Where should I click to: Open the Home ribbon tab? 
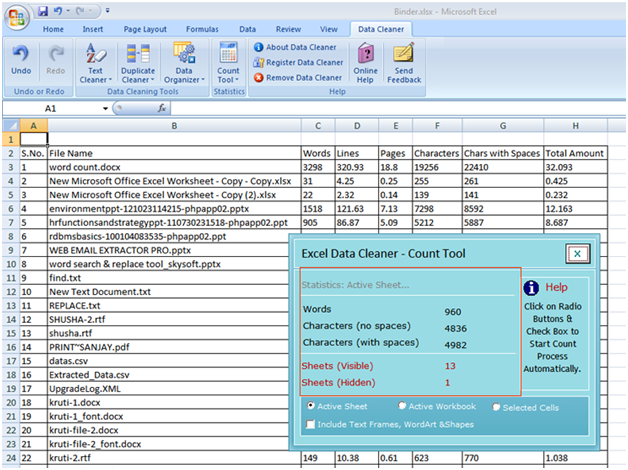53,29
